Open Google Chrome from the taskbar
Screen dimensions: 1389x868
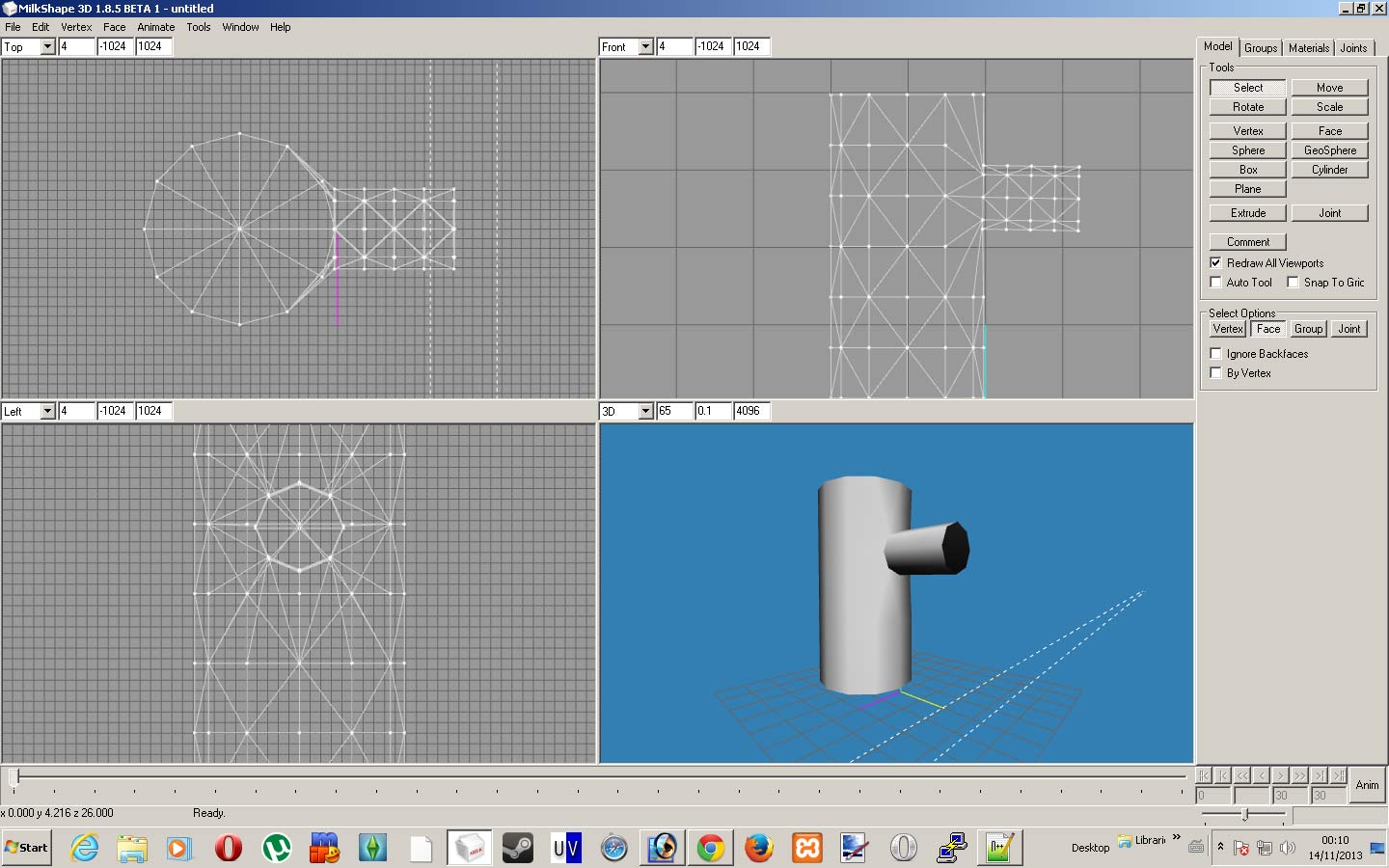[x=711, y=848]
